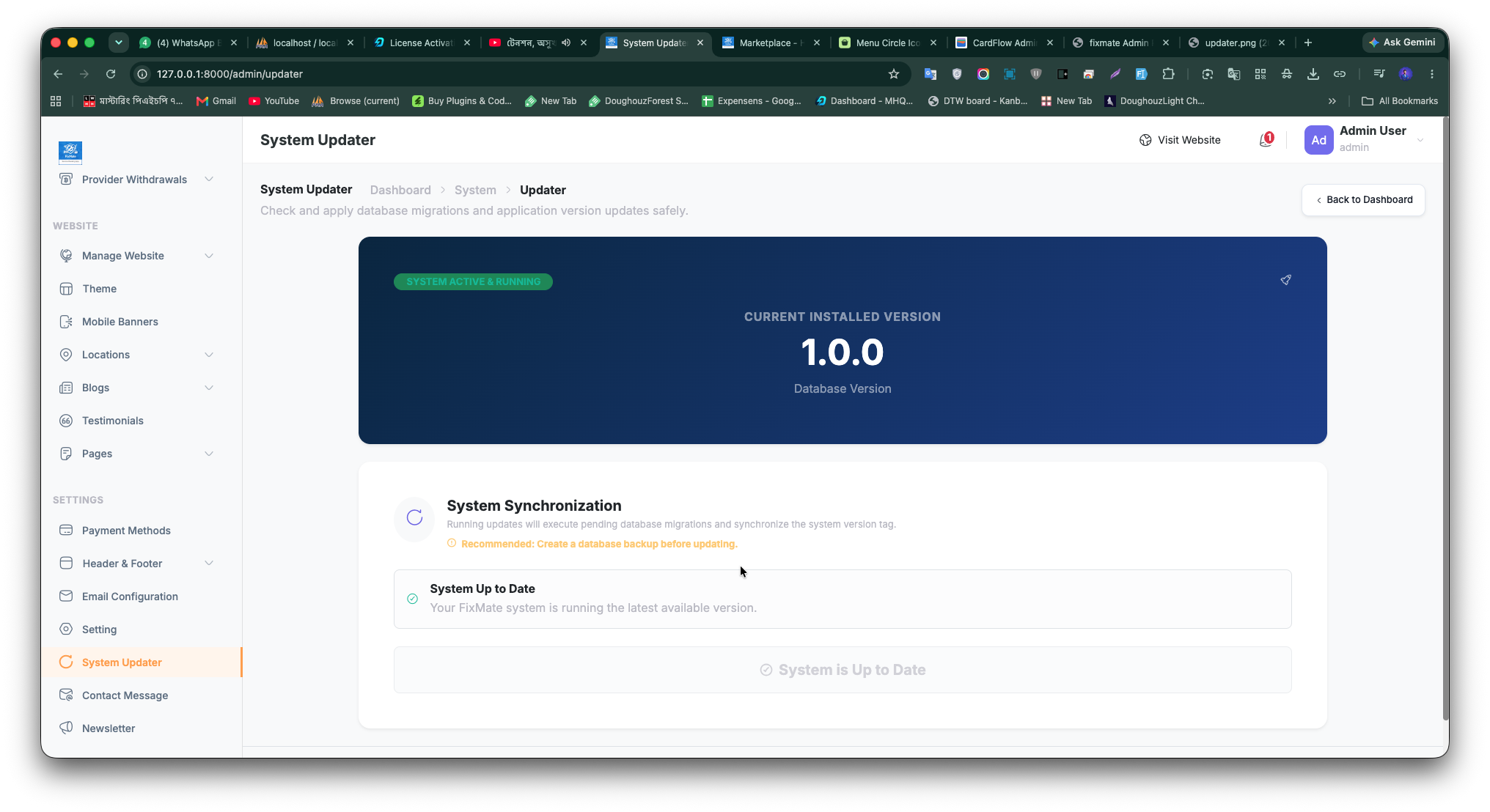The width and height of the screenshot is (1490, 812).
Task: Click the Contact Message sidebar icon
Action: (x=66, y=695)
